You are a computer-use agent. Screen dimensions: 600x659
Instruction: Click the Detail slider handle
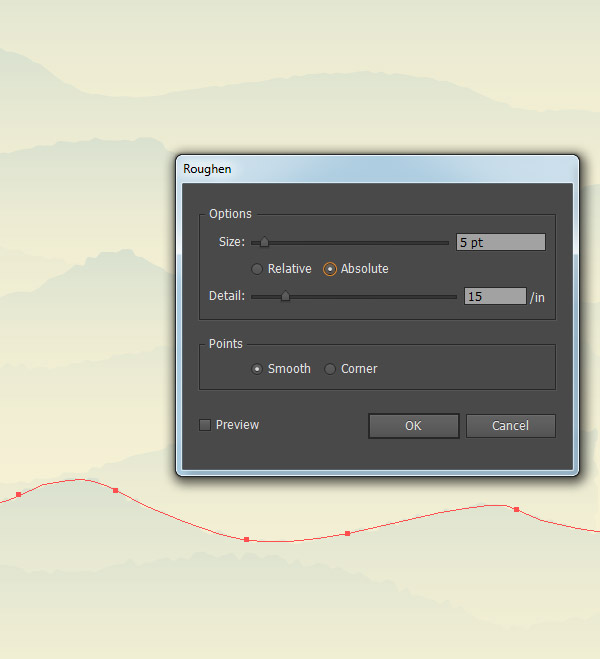tap(285, 296)
